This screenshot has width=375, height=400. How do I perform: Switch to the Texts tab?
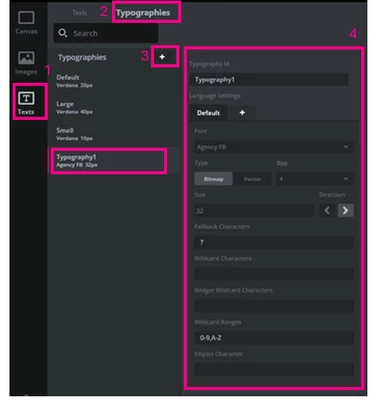point(80,13)
